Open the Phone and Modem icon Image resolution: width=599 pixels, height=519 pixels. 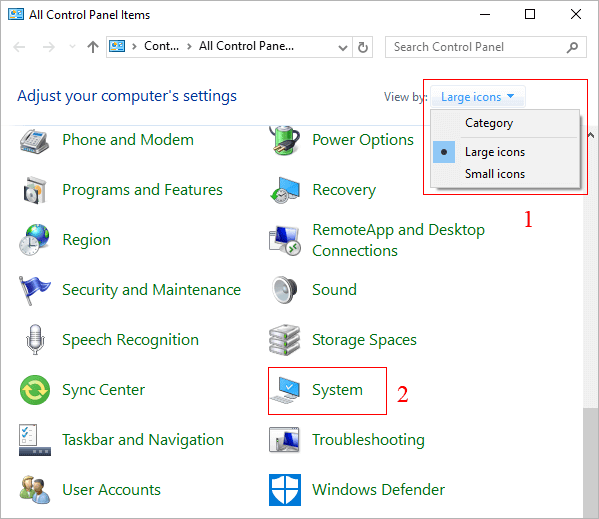(34, 141)
